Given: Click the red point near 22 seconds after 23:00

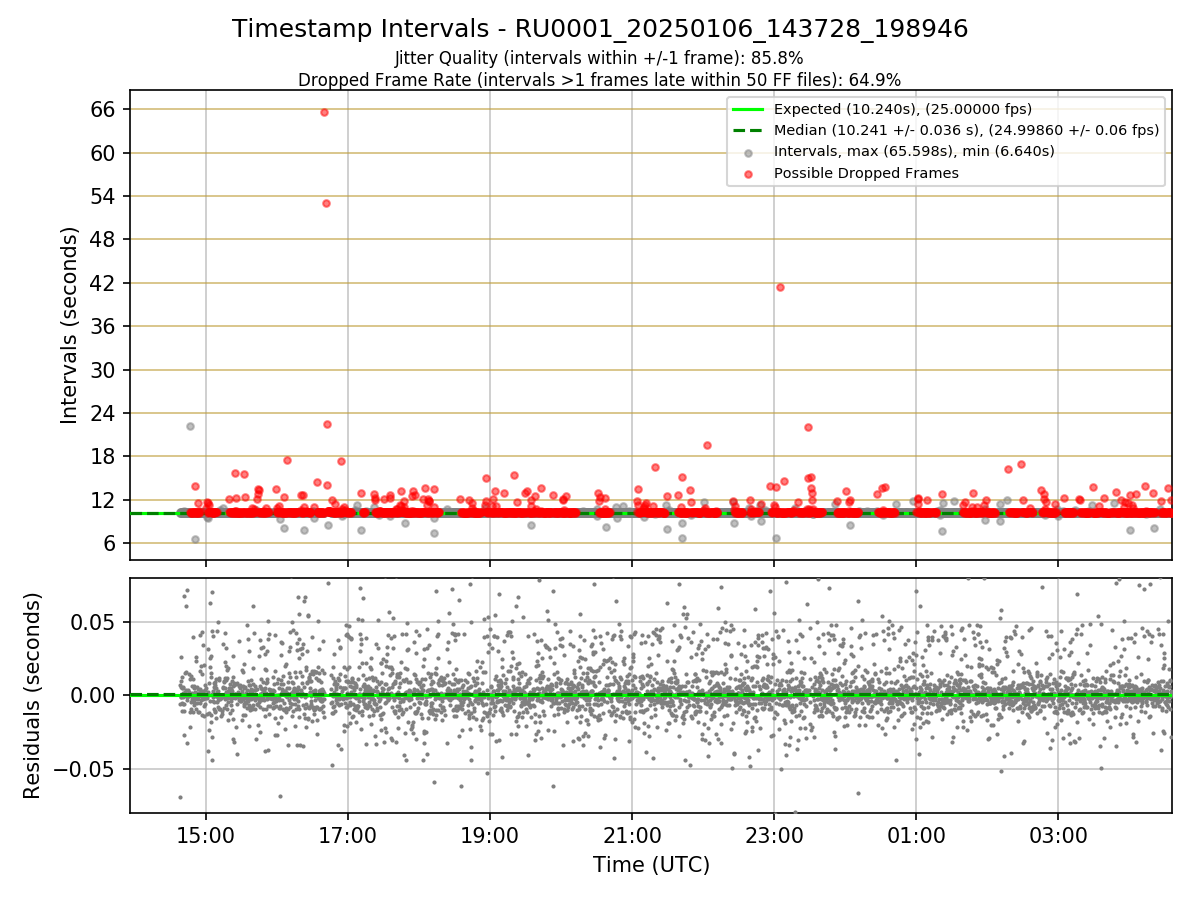Looking at the screenshot, I should coord(808,427).
